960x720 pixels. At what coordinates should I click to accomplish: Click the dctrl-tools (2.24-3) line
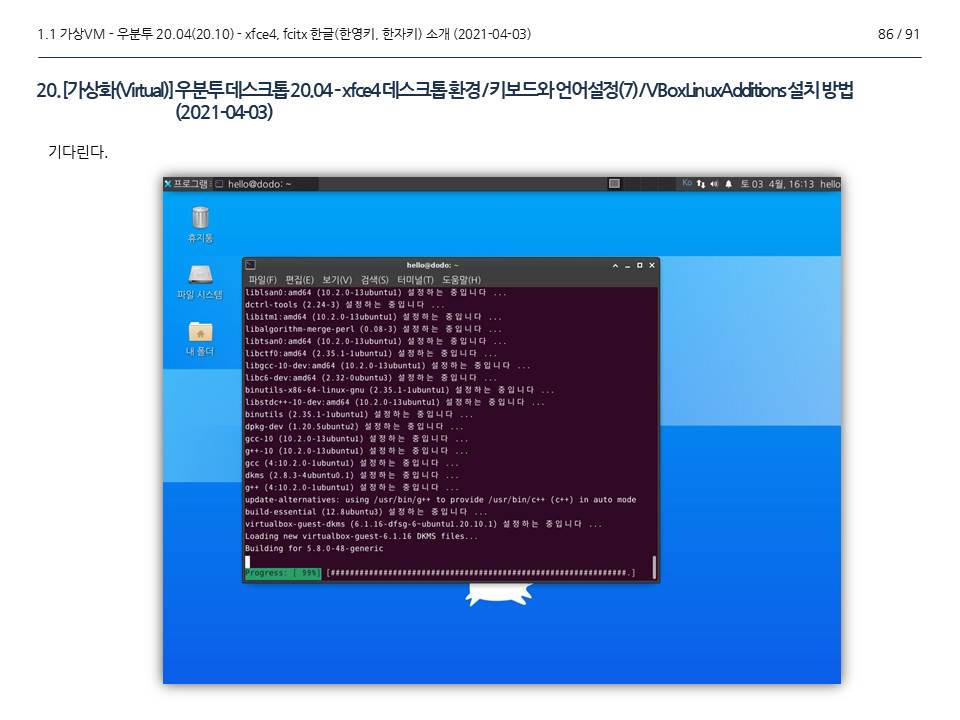pos(345,304)
